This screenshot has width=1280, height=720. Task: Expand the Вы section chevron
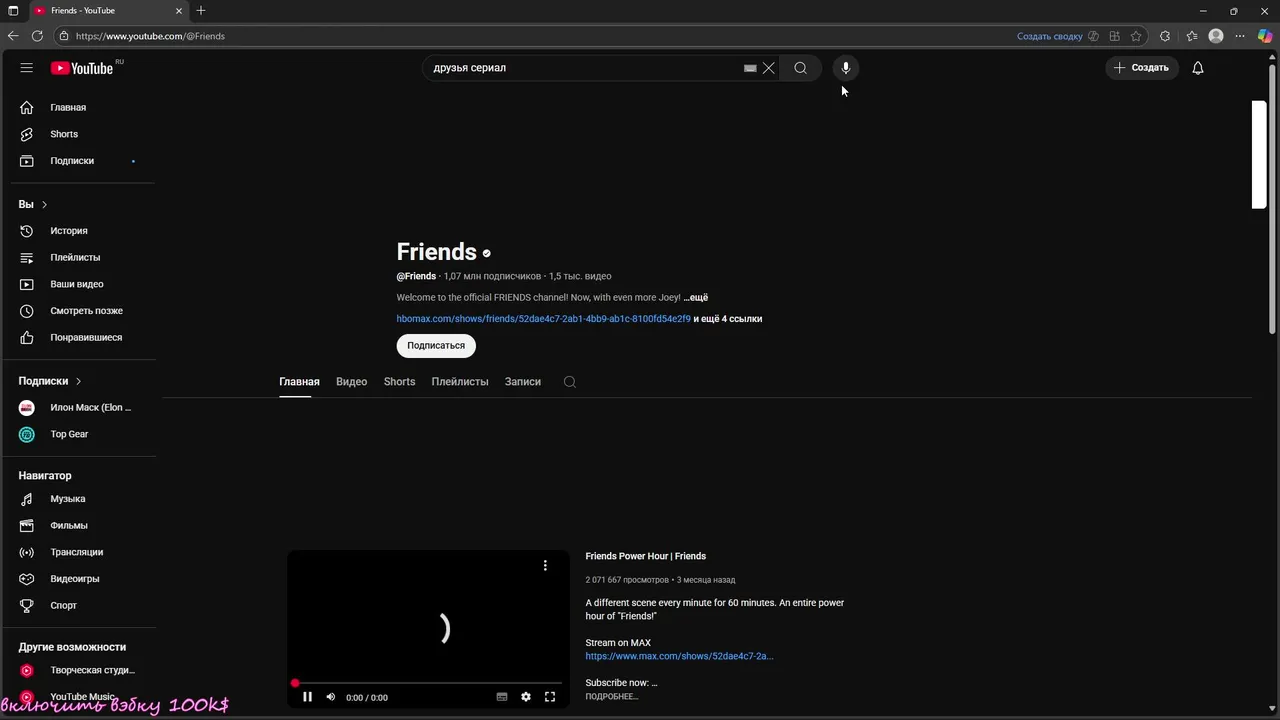[44, 204]
